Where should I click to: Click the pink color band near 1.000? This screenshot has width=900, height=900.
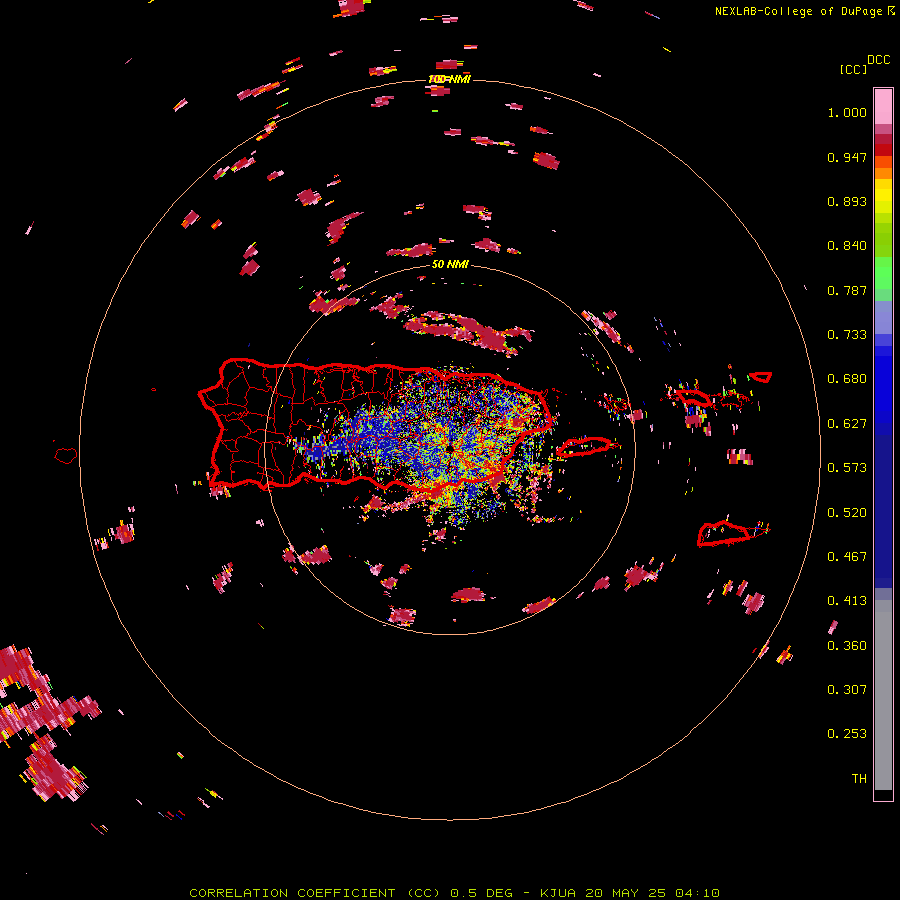pos(883,106)
